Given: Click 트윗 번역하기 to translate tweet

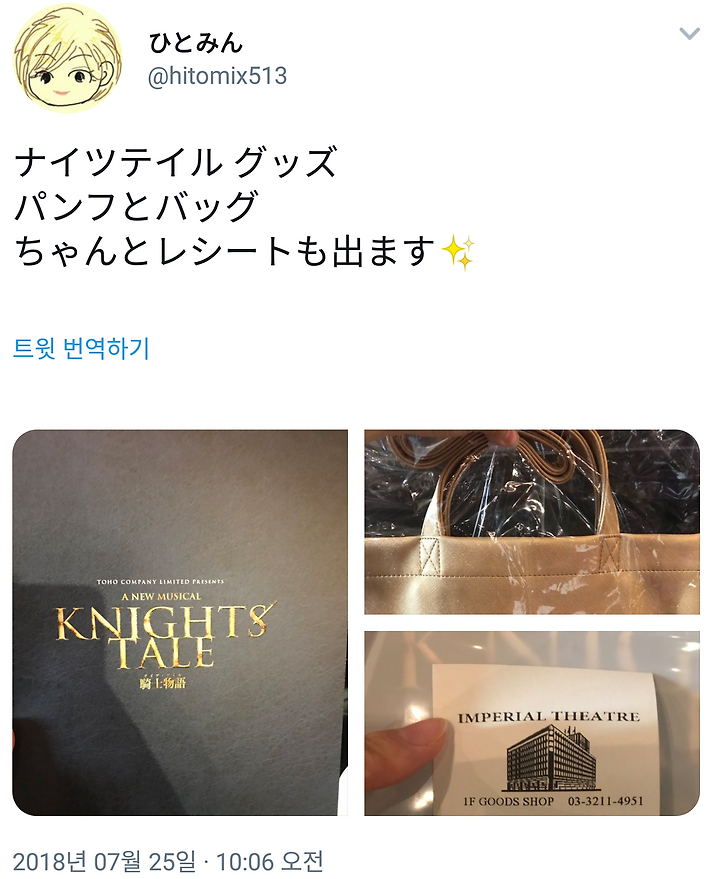Looking at the screenshot, I should [81, 348].
